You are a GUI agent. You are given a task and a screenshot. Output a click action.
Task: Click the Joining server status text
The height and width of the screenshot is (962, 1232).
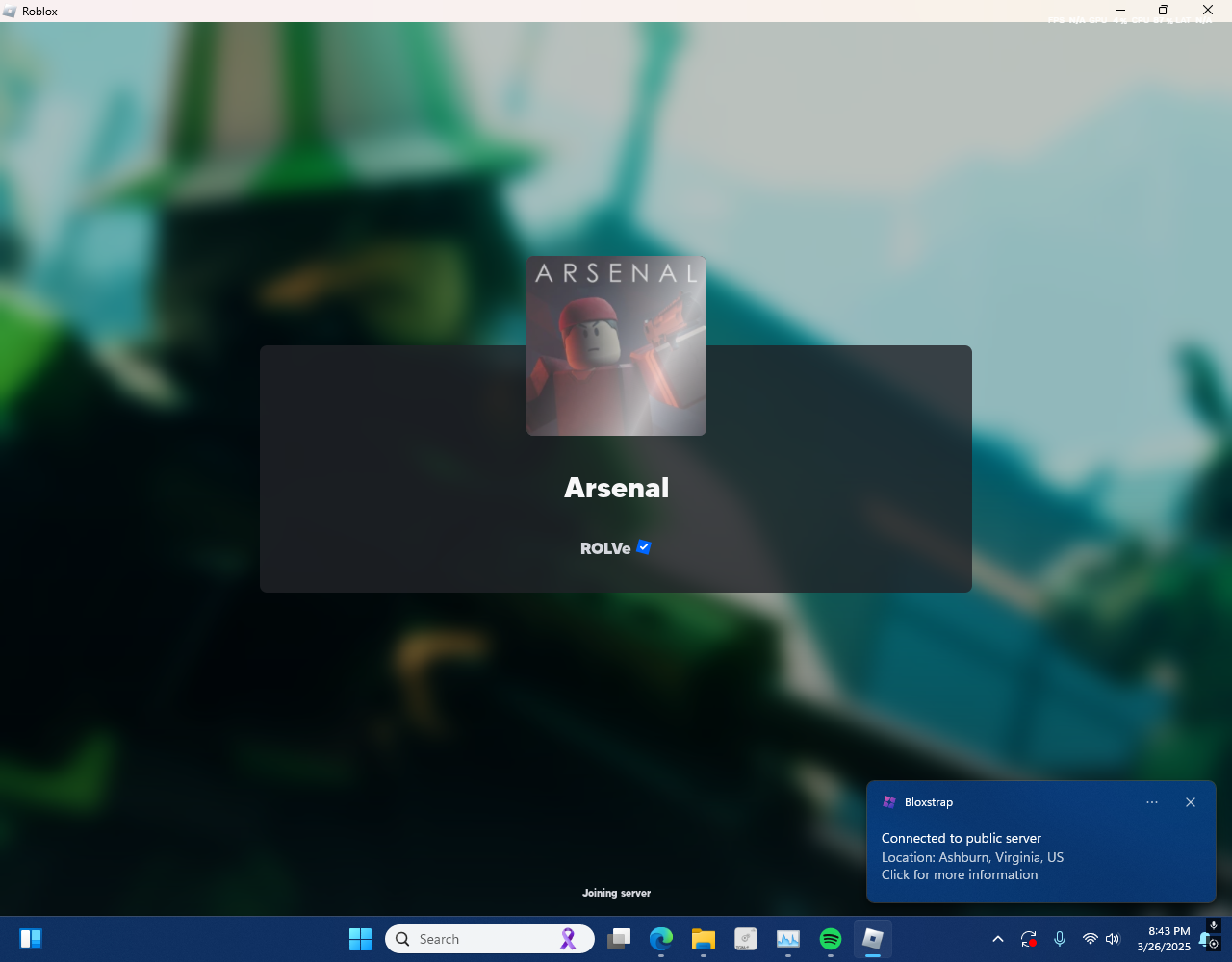point(616,893)
